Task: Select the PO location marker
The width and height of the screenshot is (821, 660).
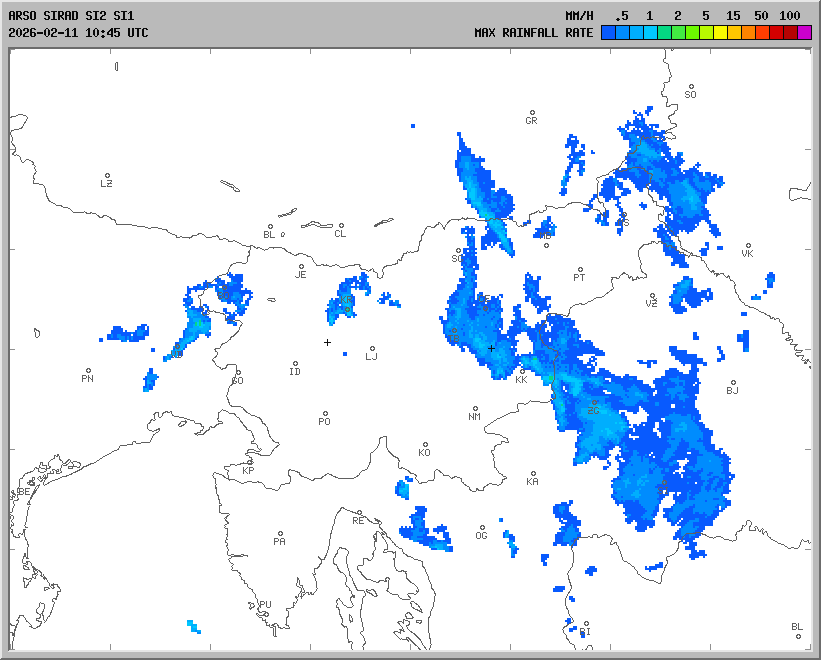Action: 325,414
